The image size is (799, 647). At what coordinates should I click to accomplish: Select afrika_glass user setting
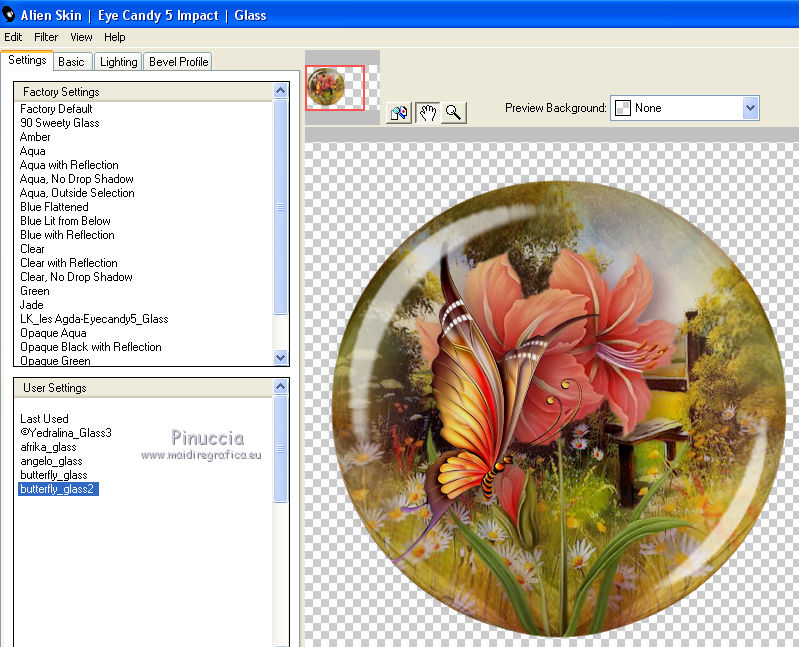tap(48, 447)
